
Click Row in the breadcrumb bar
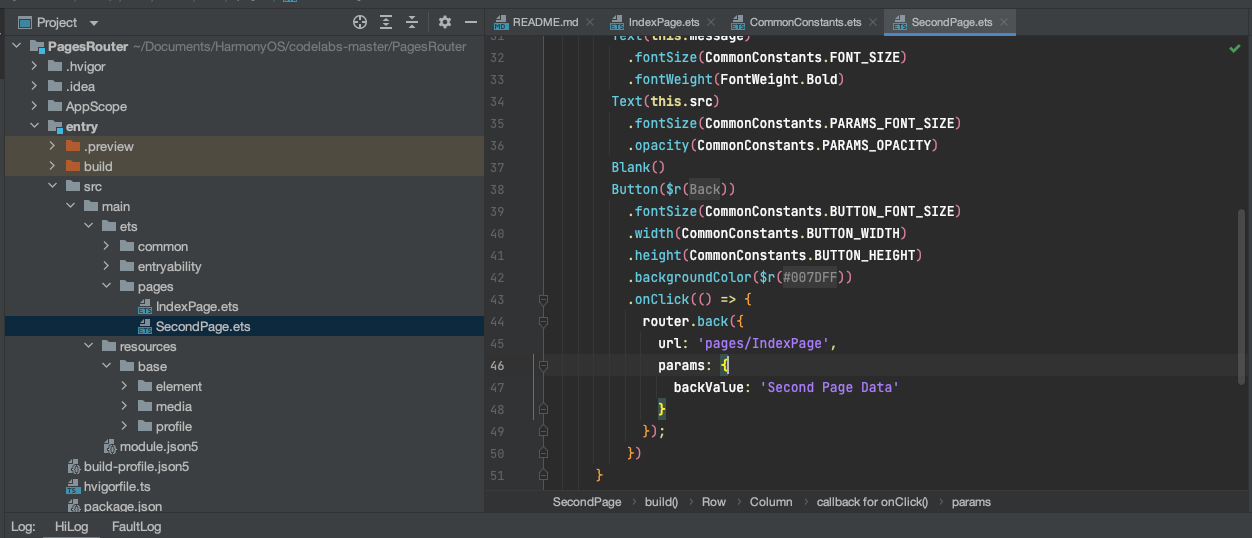click(x=714, y=502)
